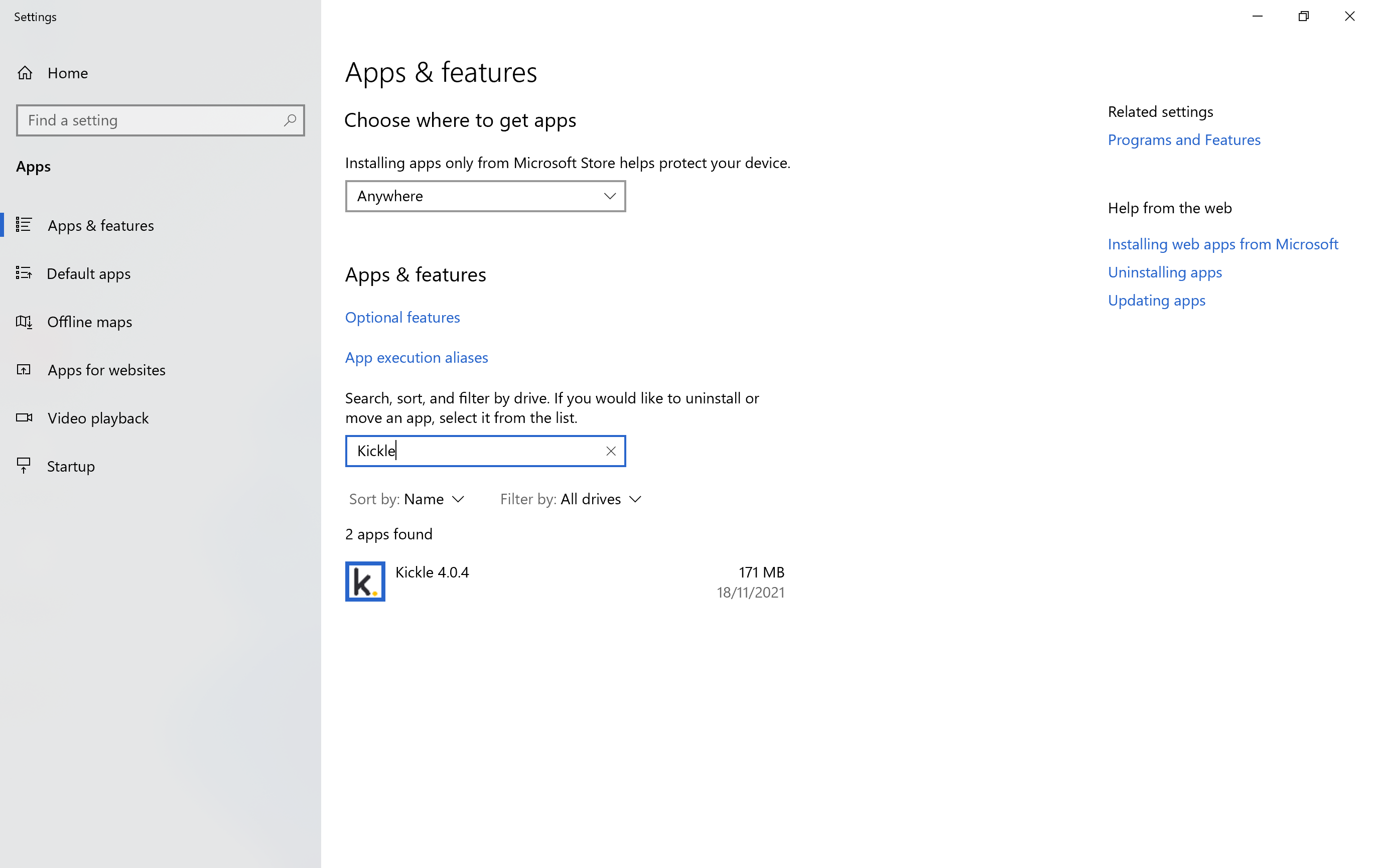This screenshot has height=868, width=1373.
Task: Clear the Kickle search input field
Action: coord(612,450)
